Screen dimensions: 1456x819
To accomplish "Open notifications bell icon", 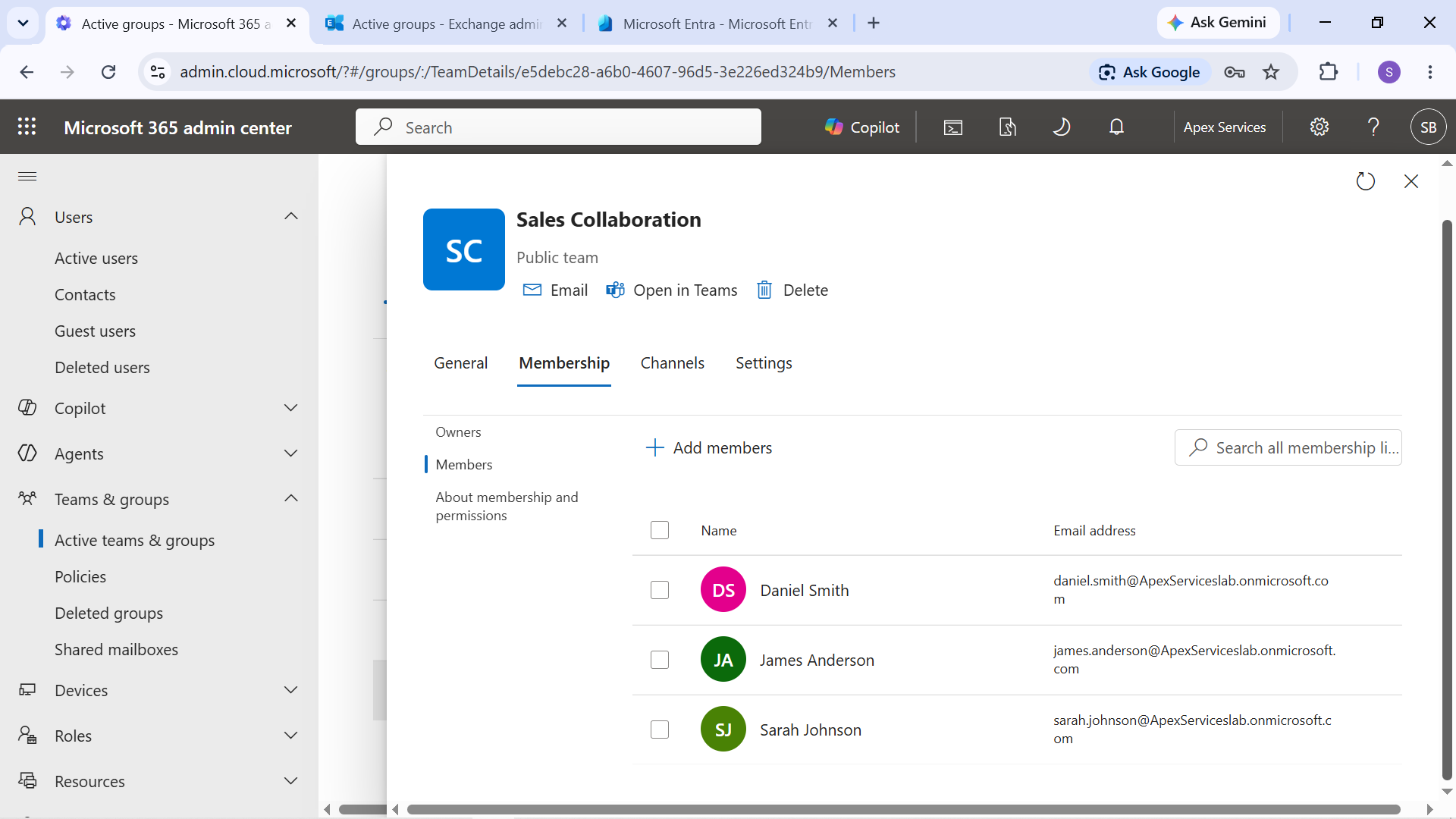I will 1116,127.
